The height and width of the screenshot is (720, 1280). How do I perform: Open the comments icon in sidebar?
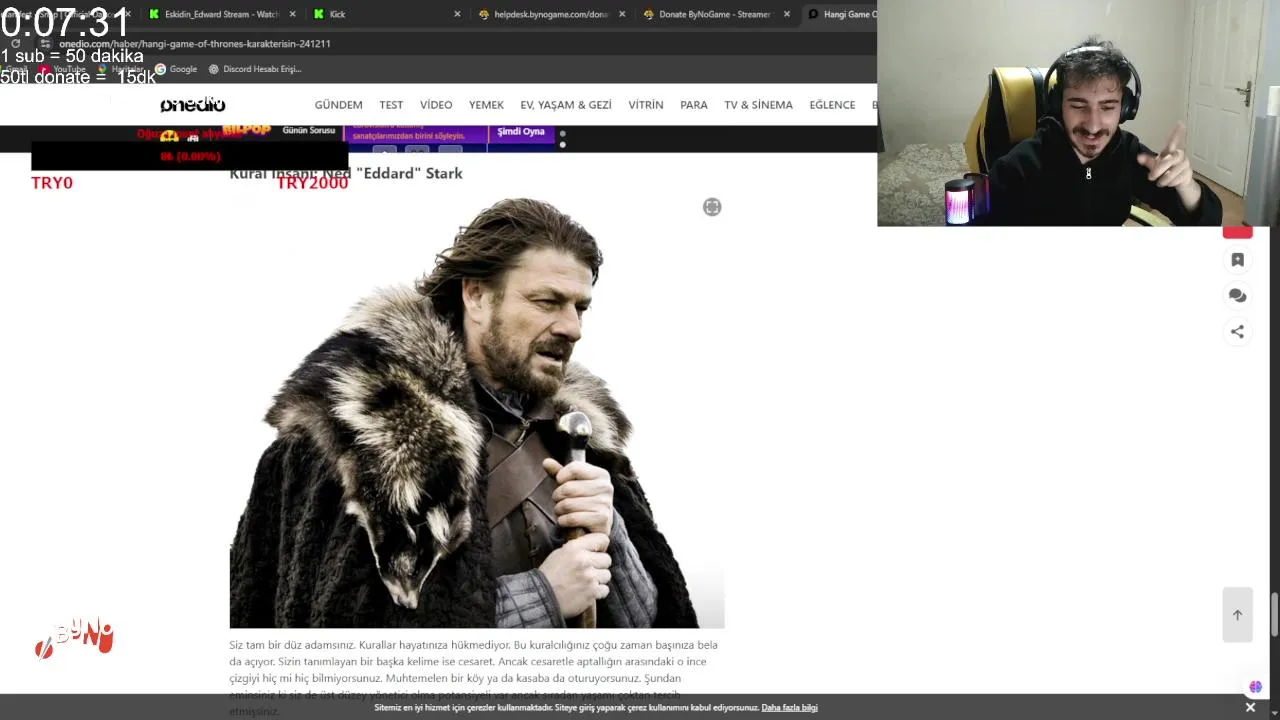click(x=1237, y=296)
